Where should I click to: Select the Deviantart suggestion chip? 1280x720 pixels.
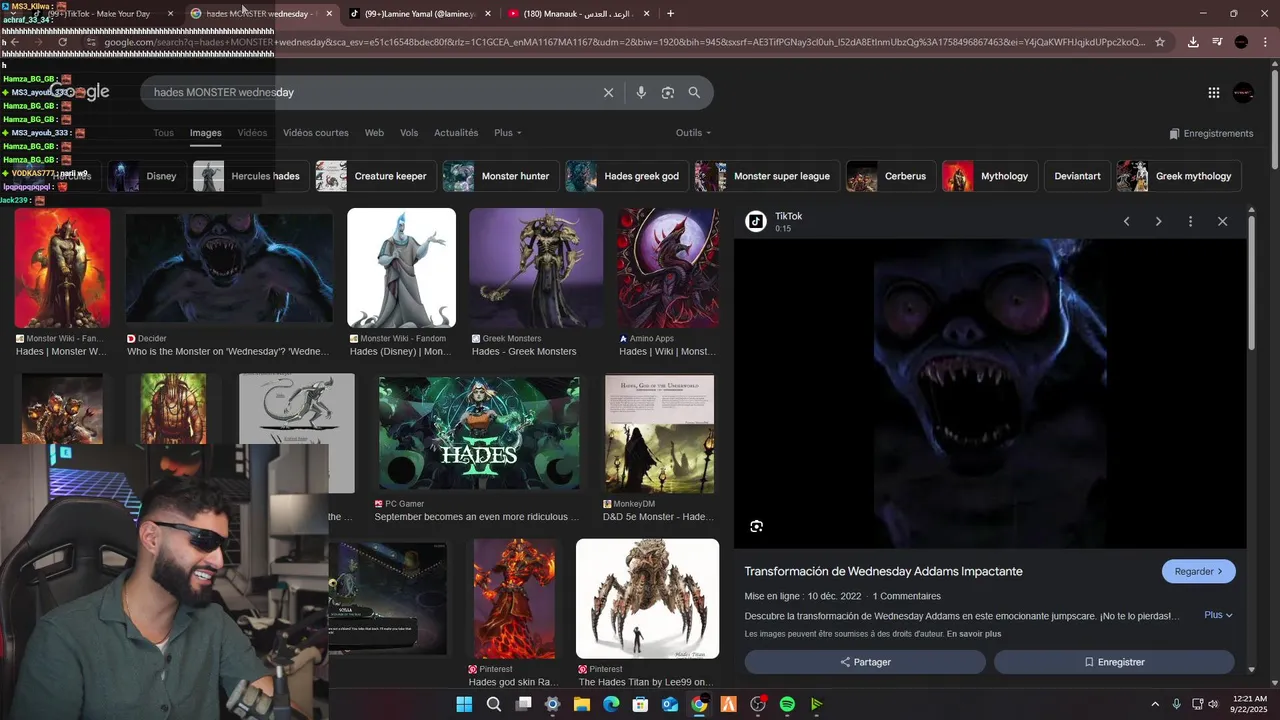pos(1077,176)
